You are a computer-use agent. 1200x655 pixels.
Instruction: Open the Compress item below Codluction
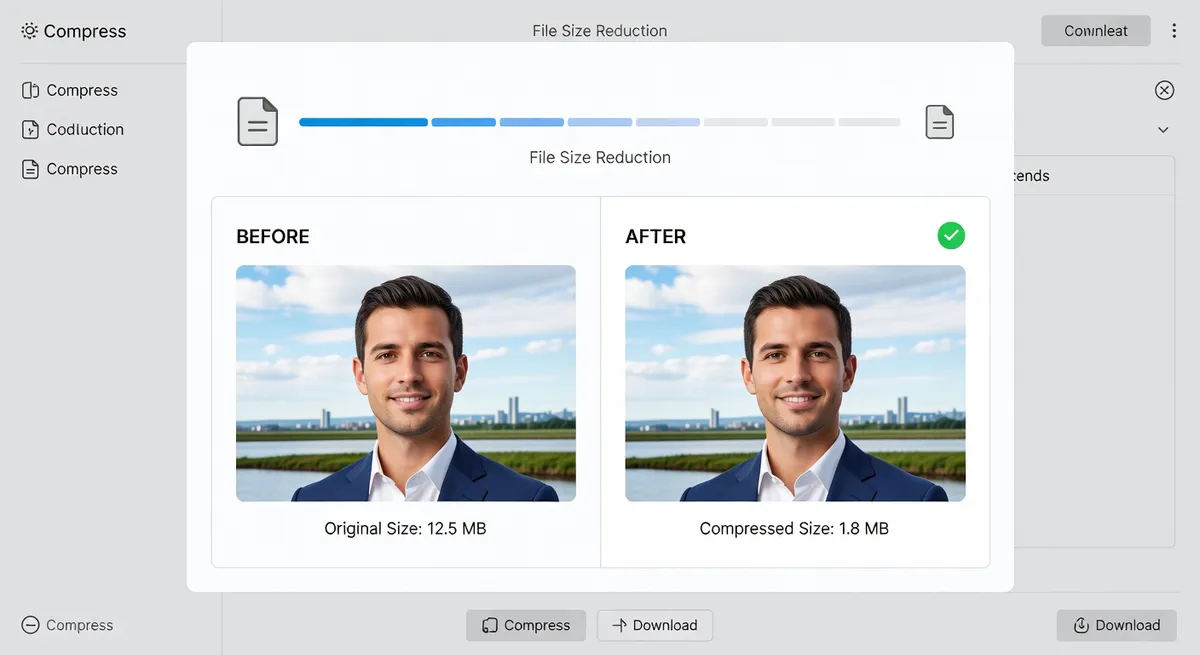click(x=70, y=169)
